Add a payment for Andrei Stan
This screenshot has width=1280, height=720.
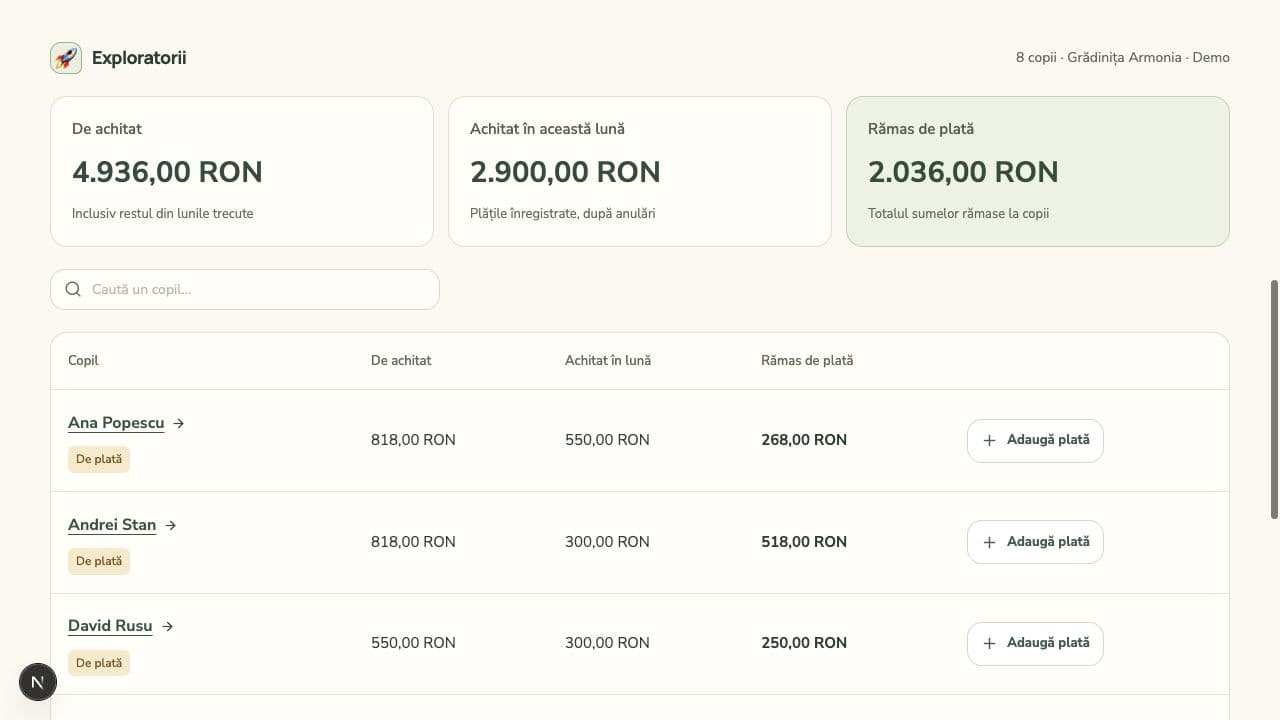(1035, 542)
